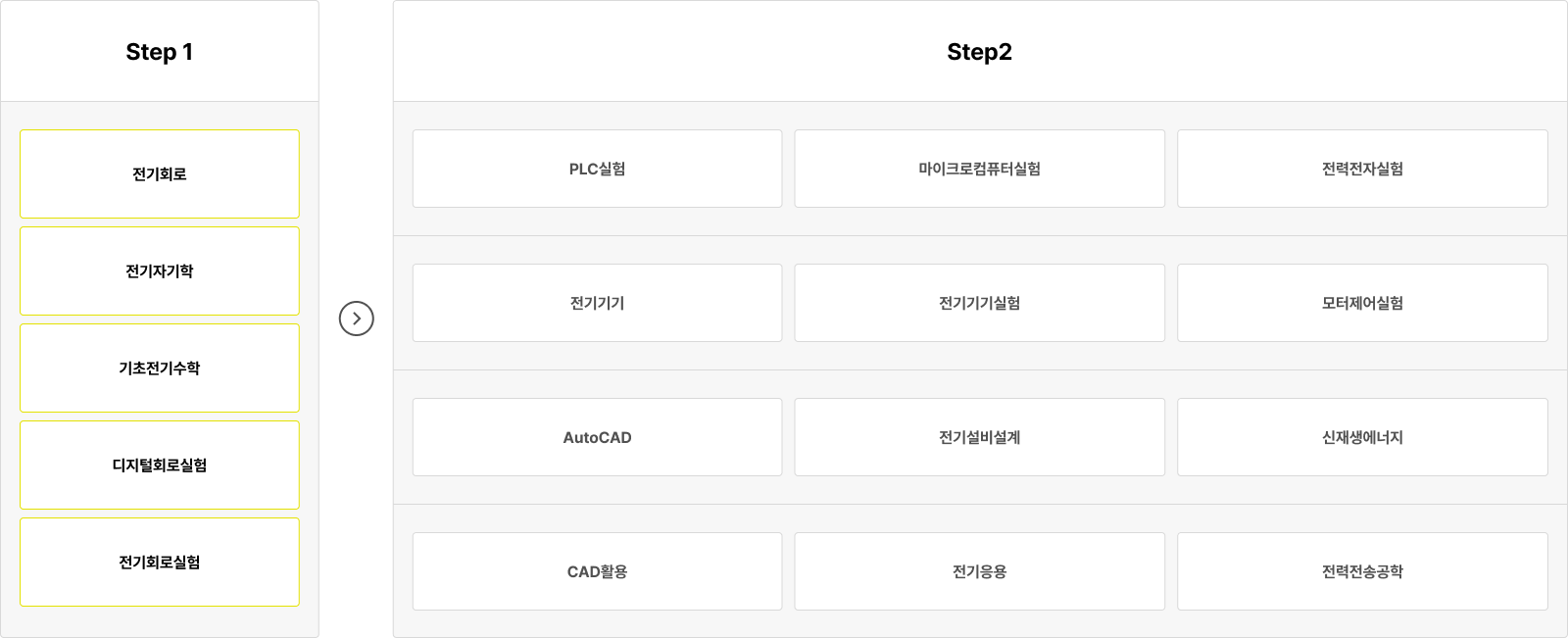Viewport: 1568px width, 638px height.
Task: Select the 전기응용 course
Action: [979, 571]
